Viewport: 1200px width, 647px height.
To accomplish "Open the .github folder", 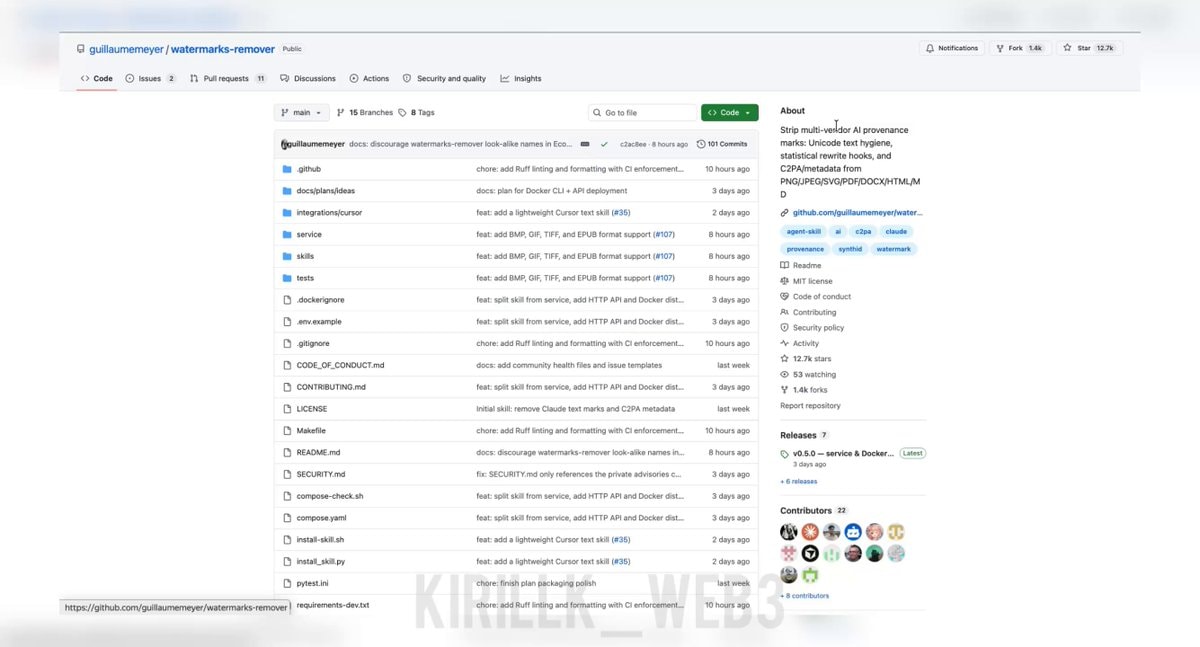I will pyautogui.click(x=308, y=169).
